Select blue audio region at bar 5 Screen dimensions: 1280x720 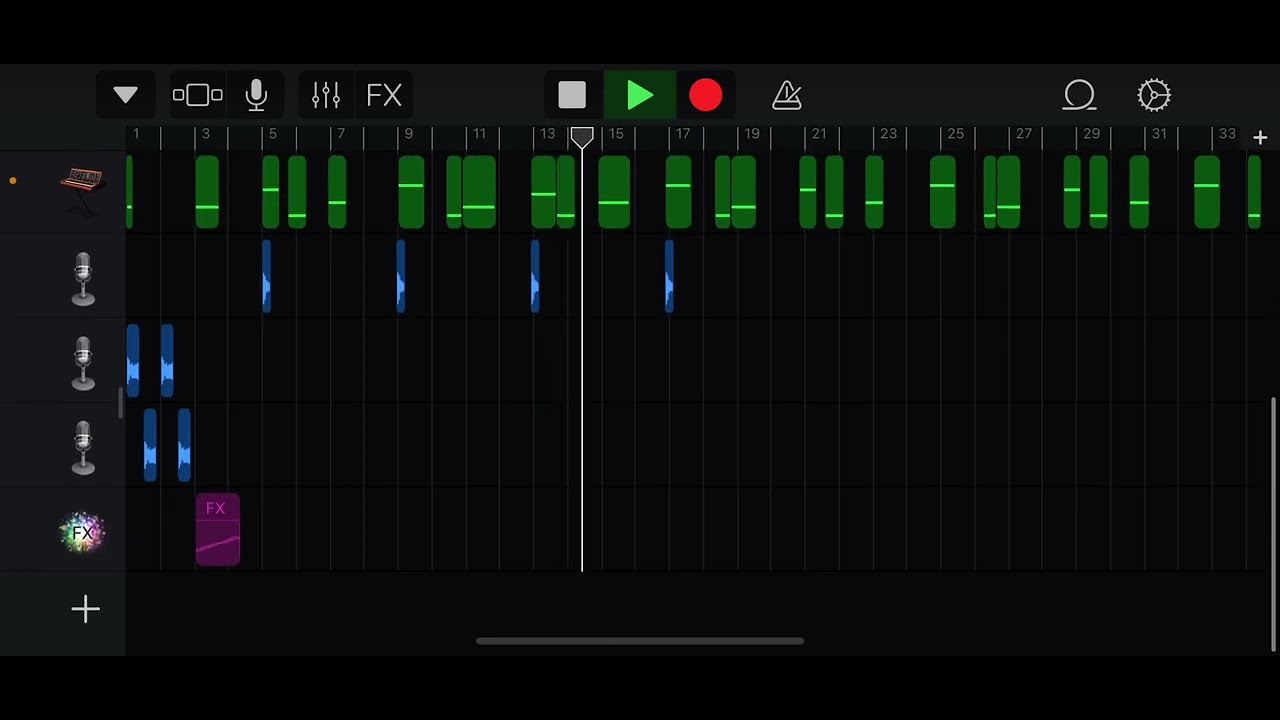point(266,276)
